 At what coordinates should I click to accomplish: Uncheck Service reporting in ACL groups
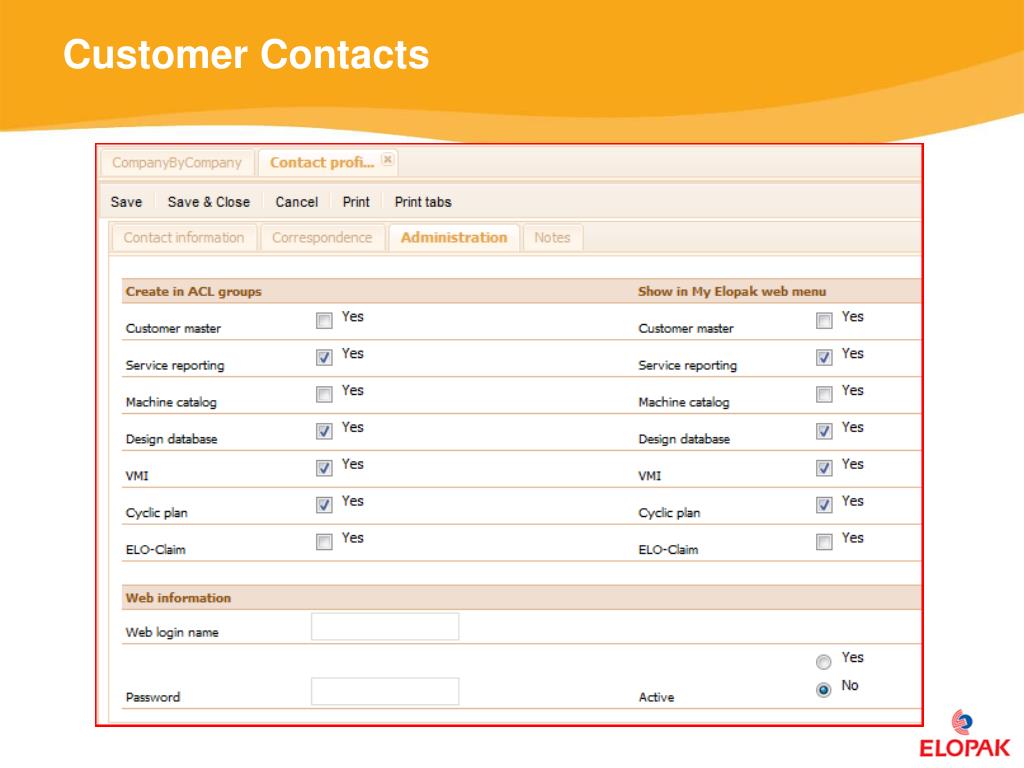click(x=324, y=357)
